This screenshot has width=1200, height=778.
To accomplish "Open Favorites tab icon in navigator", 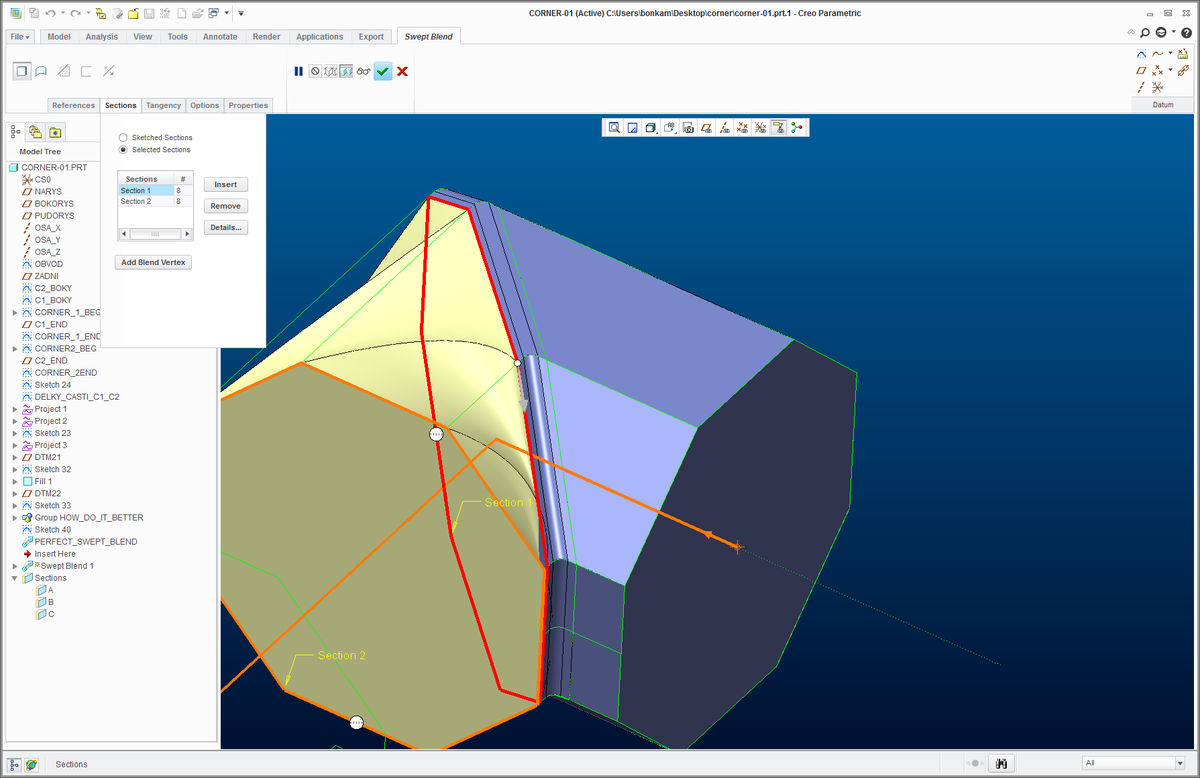I will pos(55,132).
